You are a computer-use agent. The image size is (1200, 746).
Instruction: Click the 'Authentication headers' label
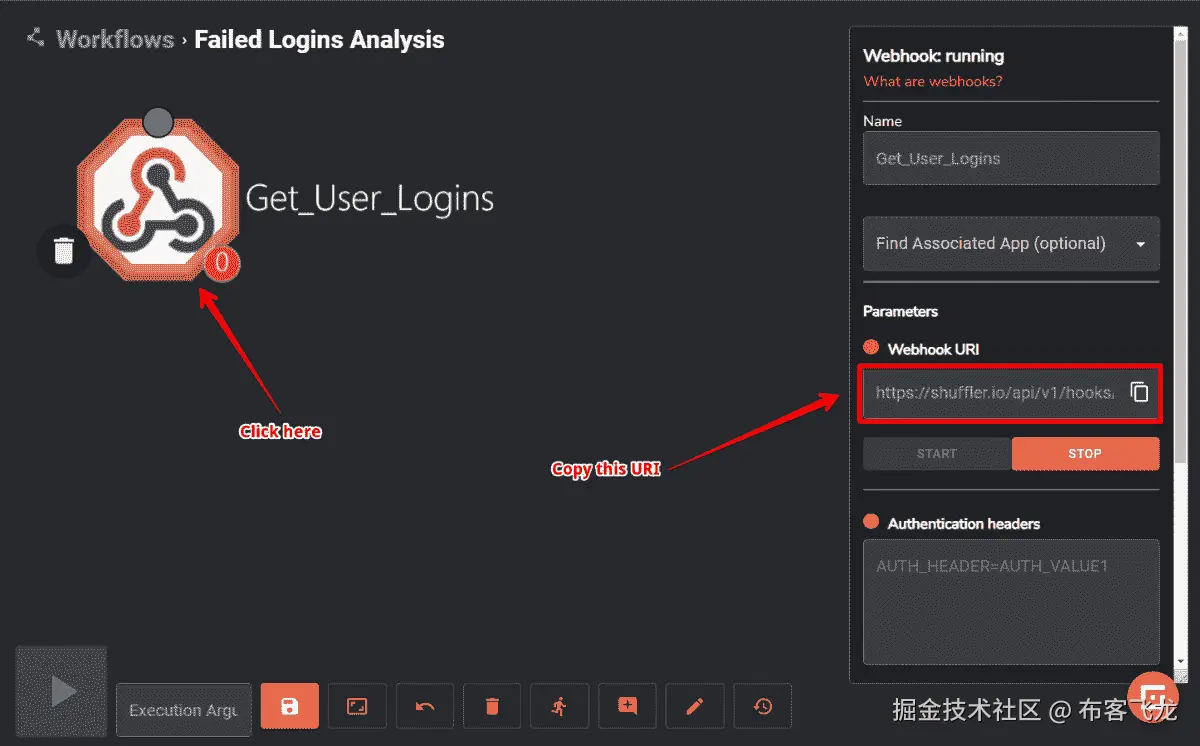coord(963,523)
